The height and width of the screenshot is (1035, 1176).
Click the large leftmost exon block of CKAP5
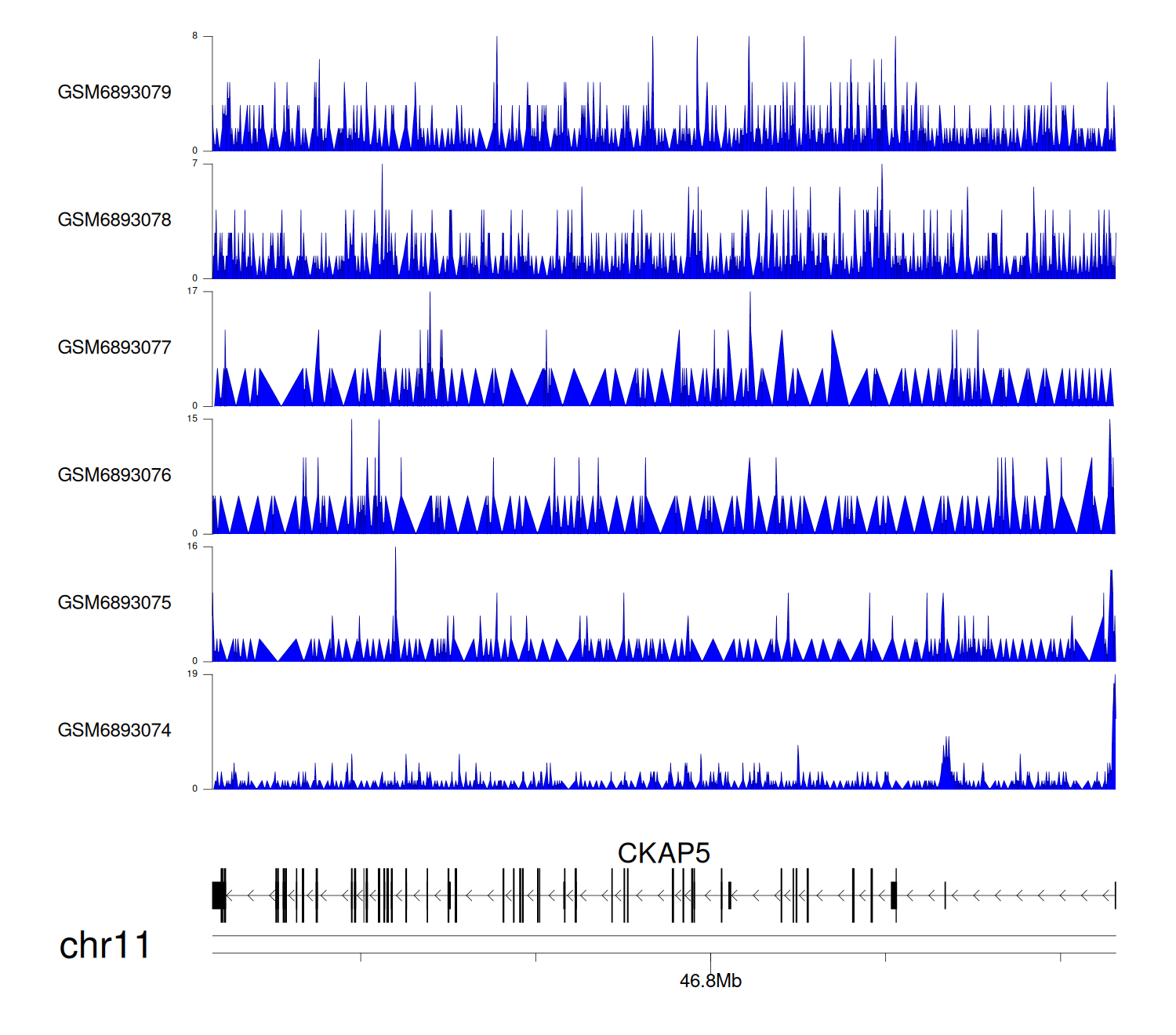tap(219, 895)
